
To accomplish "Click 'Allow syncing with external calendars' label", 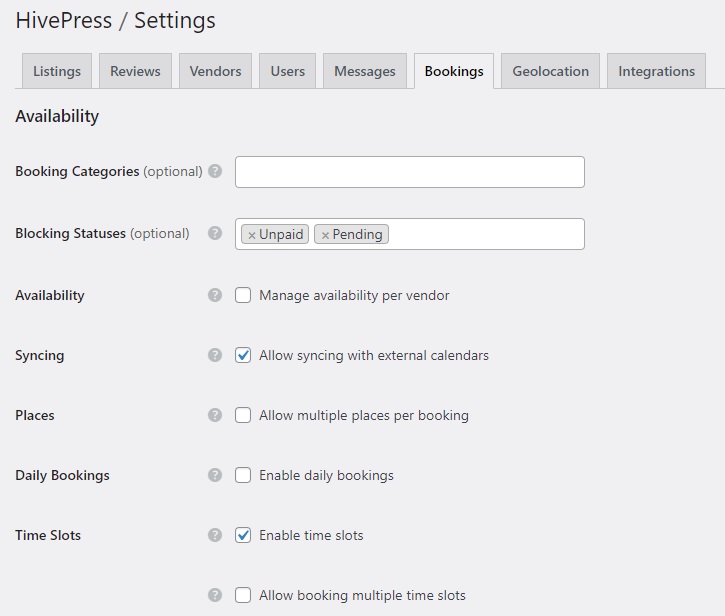I will pos(374,355).
